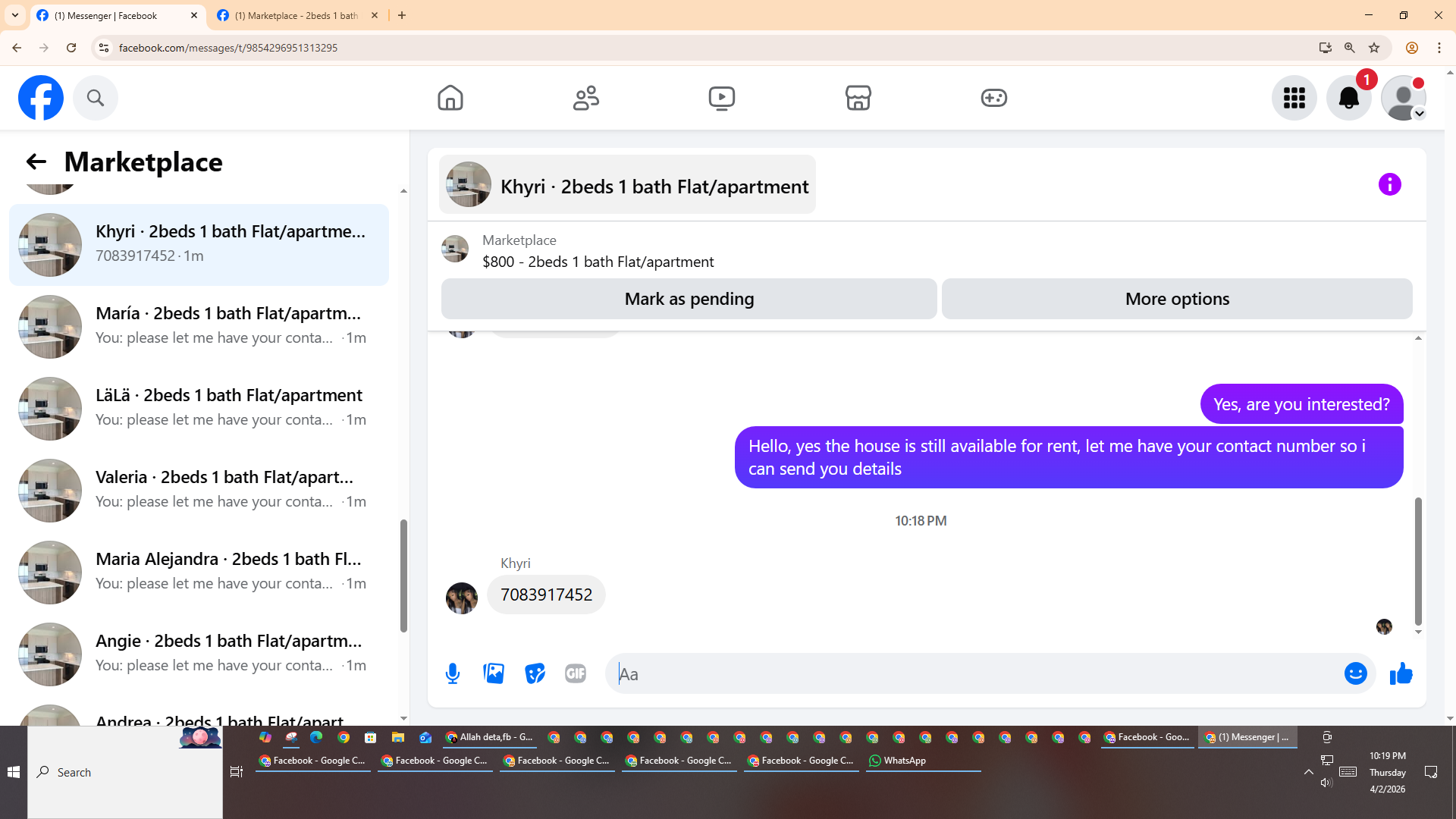Screen dimensions: 1456x819
Task: Open the Facebook menu grid icon
Action: coord(1294,98)
